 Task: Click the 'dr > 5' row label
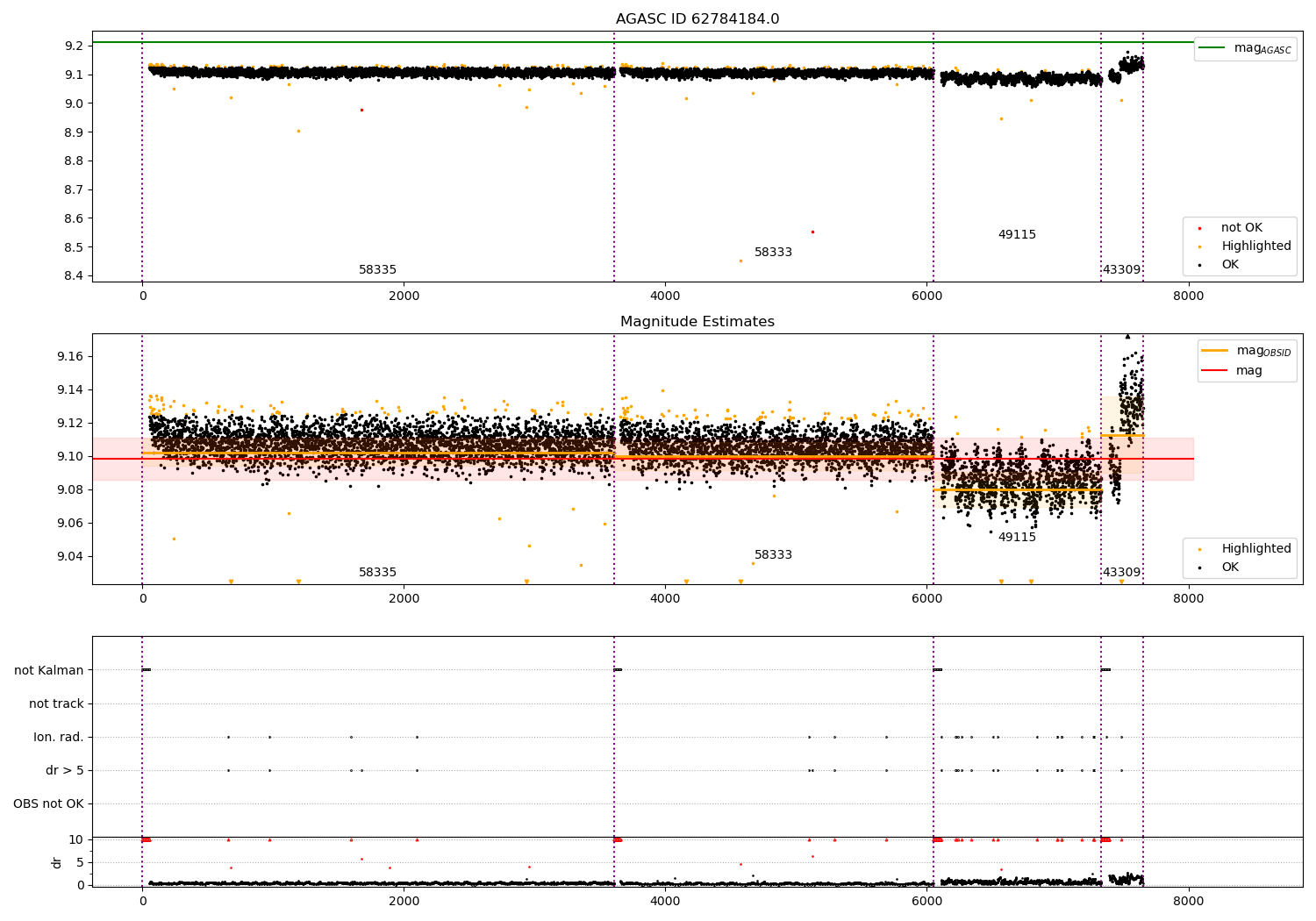click(x=65, y=770)
